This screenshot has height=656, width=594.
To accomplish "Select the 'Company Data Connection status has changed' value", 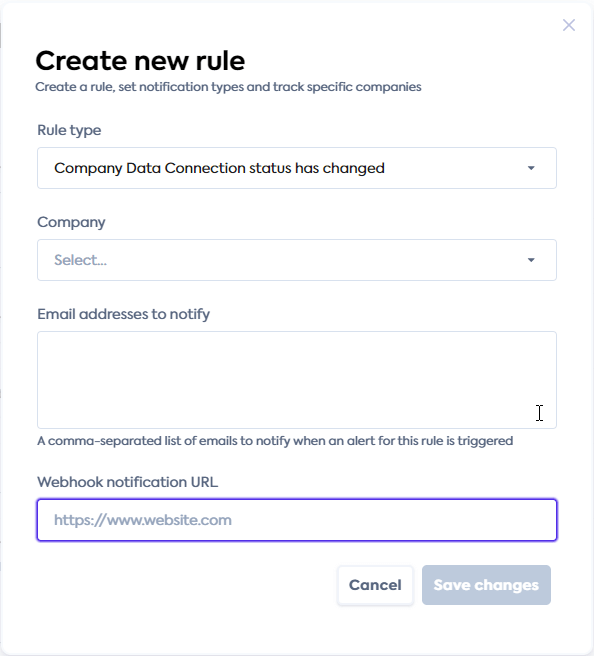I will (219, 168).
